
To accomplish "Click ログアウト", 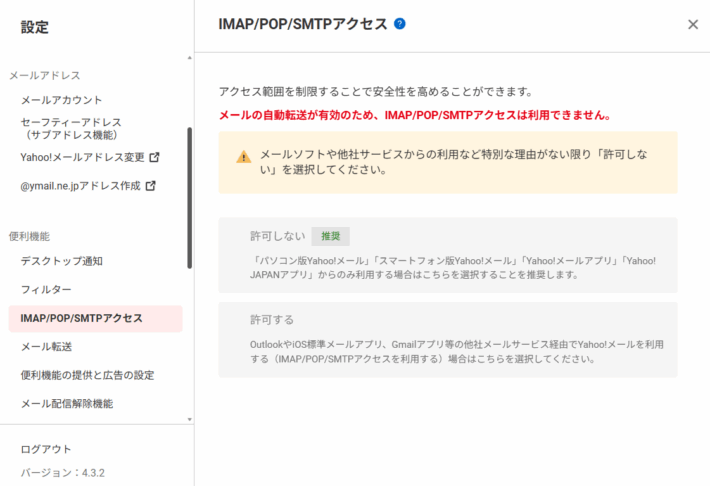I will 46,449.
